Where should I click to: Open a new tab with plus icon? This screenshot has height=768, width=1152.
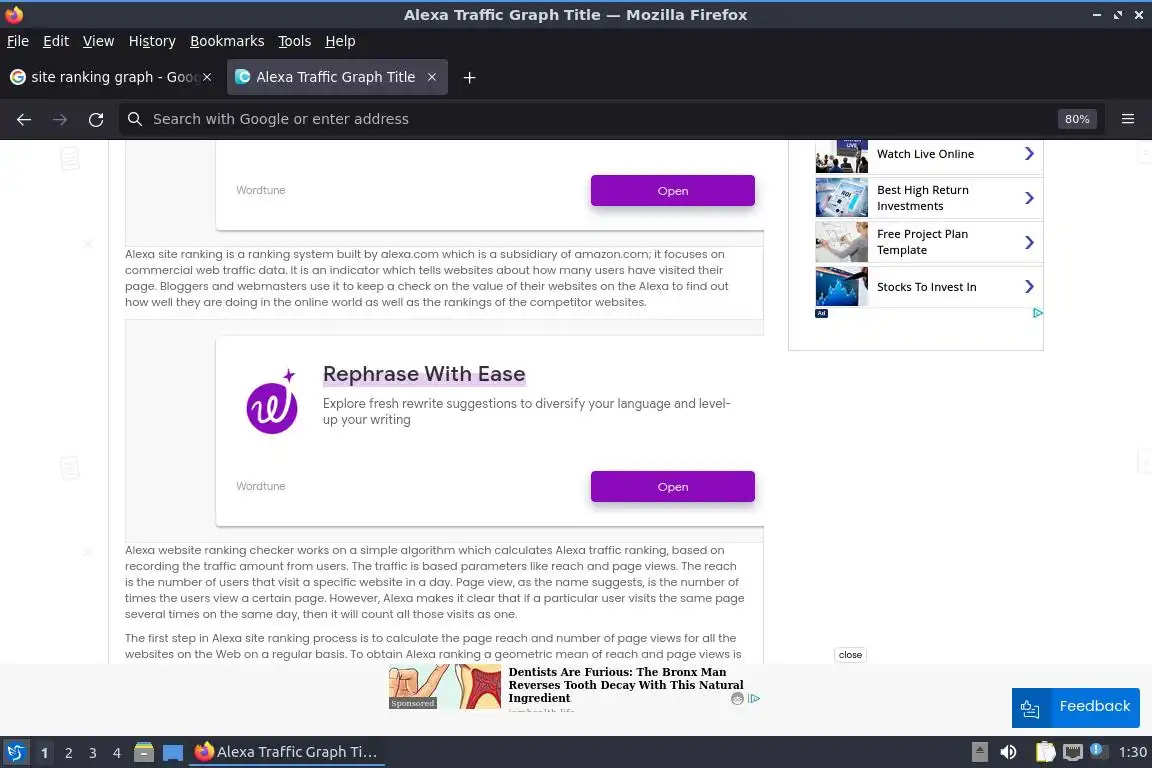(x=469, y=77)
